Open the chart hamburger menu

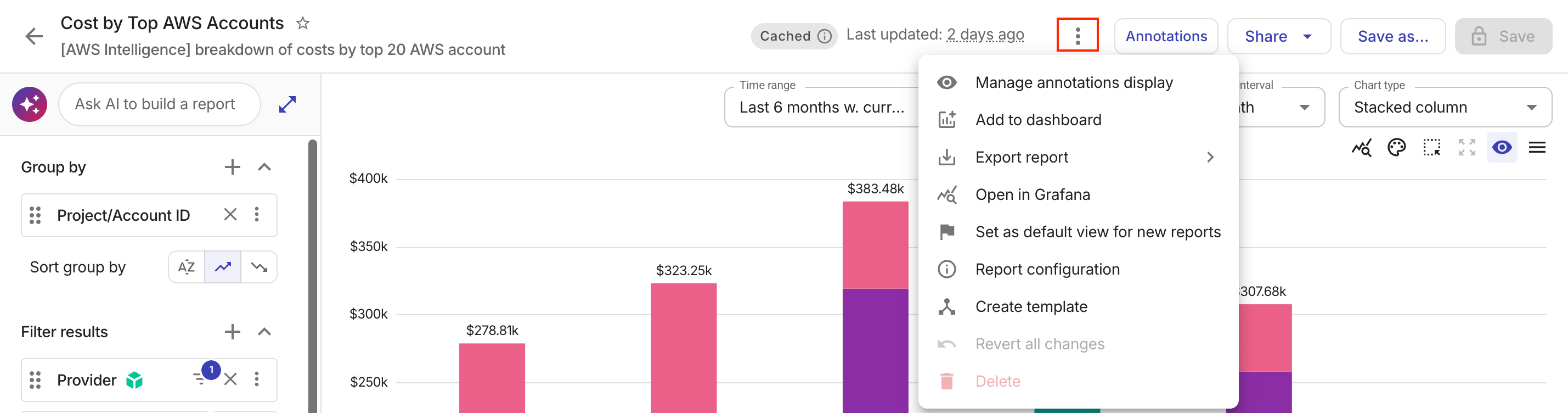(x=1537, y=147)
